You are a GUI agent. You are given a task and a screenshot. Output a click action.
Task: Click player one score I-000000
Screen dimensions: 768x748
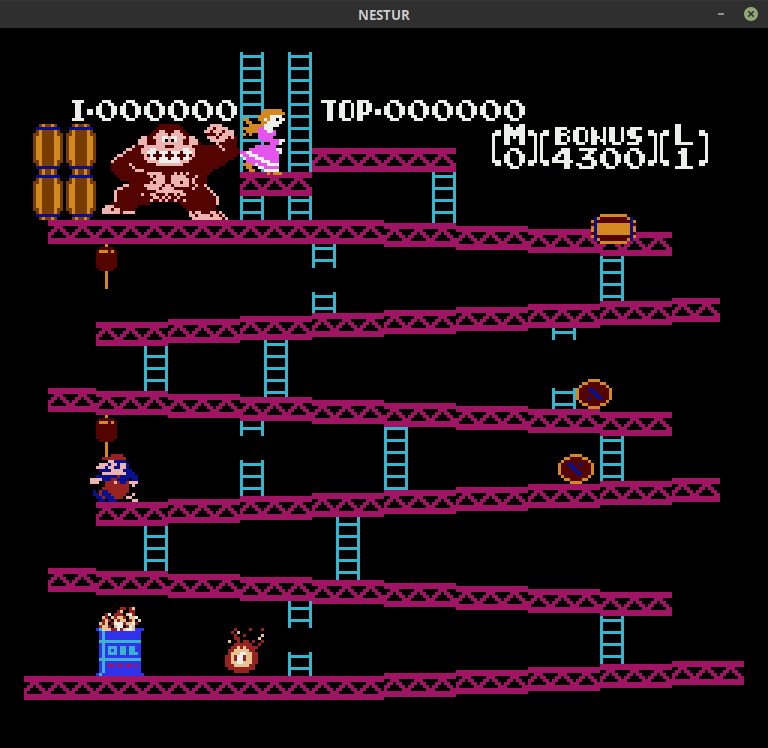(154, 111)
